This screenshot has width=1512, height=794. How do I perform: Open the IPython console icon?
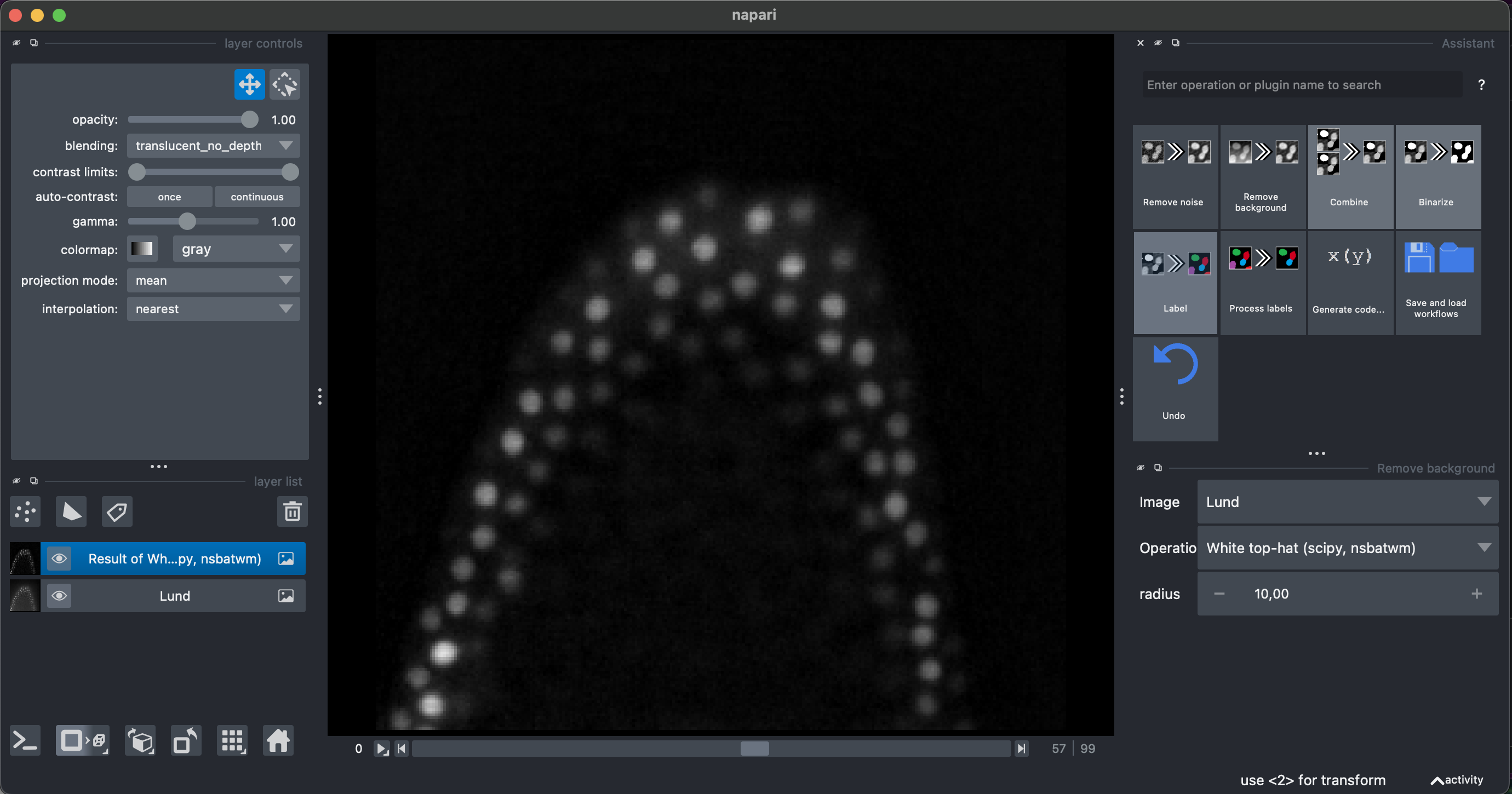(25, 740)
